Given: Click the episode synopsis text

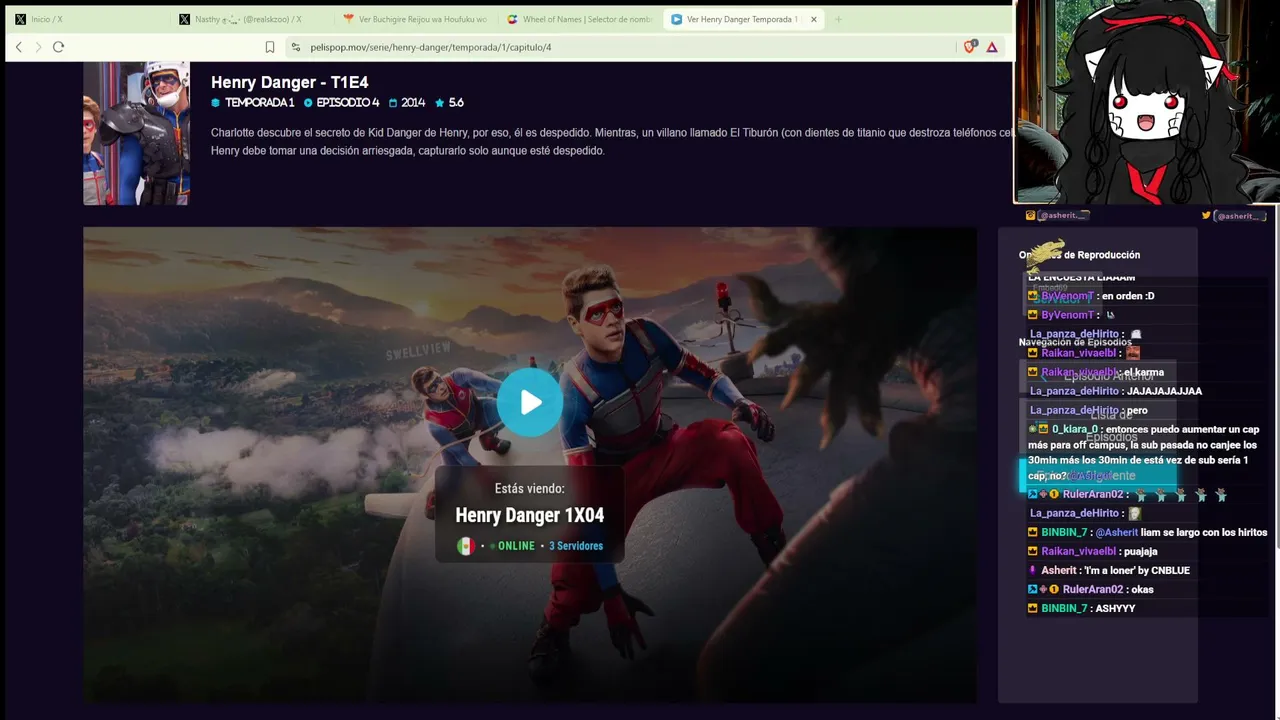Looking at the screenshot, I should click(x=612, y=141).
